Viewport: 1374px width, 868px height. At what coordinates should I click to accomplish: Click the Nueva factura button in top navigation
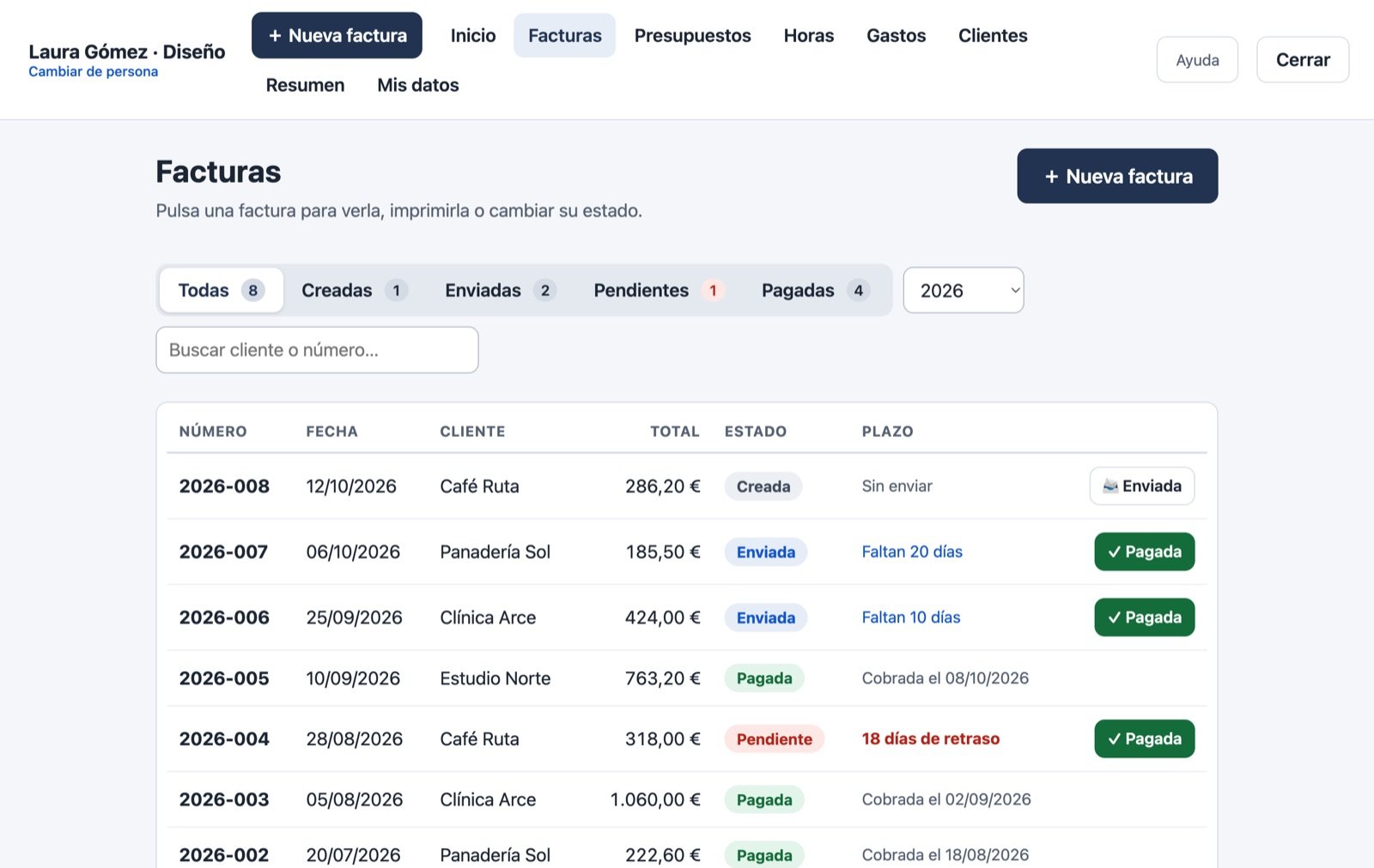tap(337, 35)
